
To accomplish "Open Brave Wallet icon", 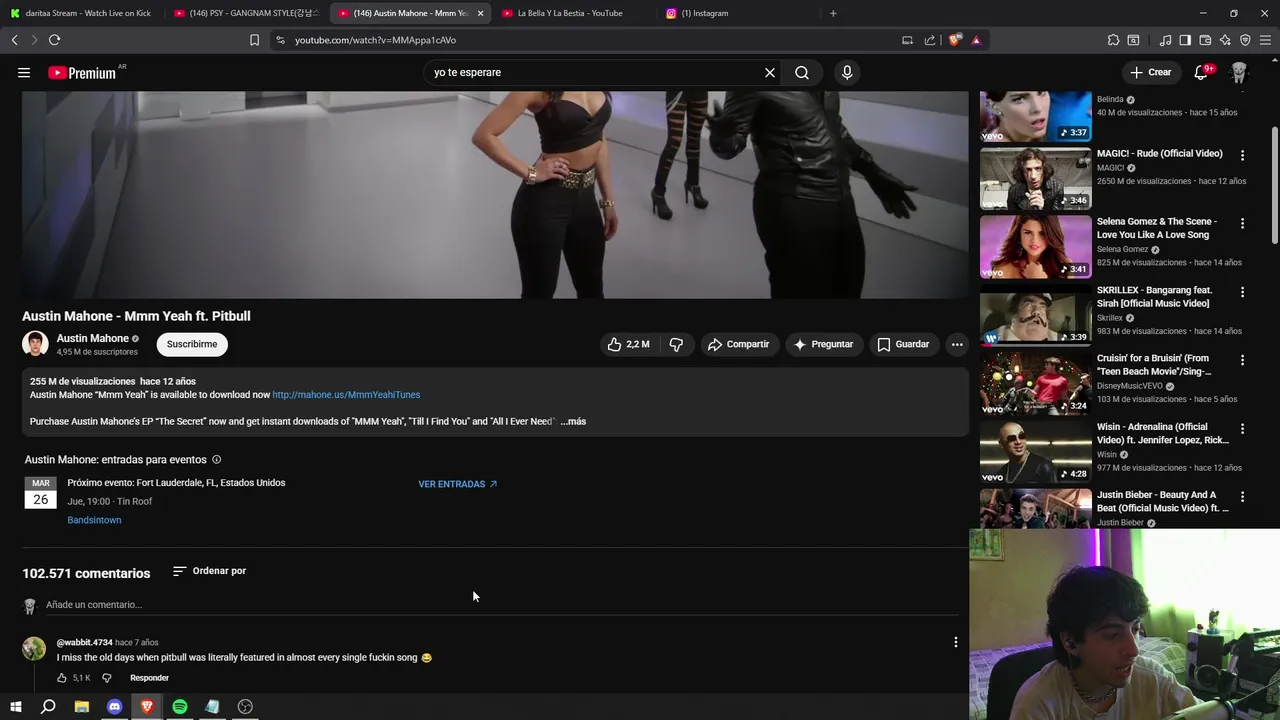I will coord(1205,40).
